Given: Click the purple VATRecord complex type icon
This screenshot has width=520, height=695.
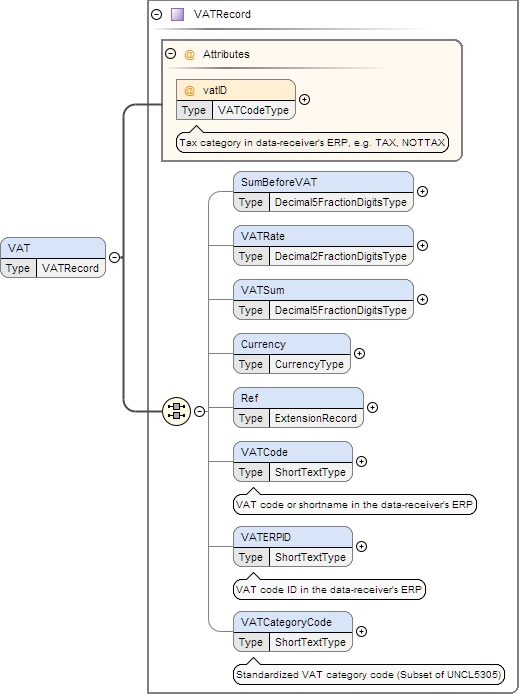Looking at the screenshot, I should pos(177,15).
